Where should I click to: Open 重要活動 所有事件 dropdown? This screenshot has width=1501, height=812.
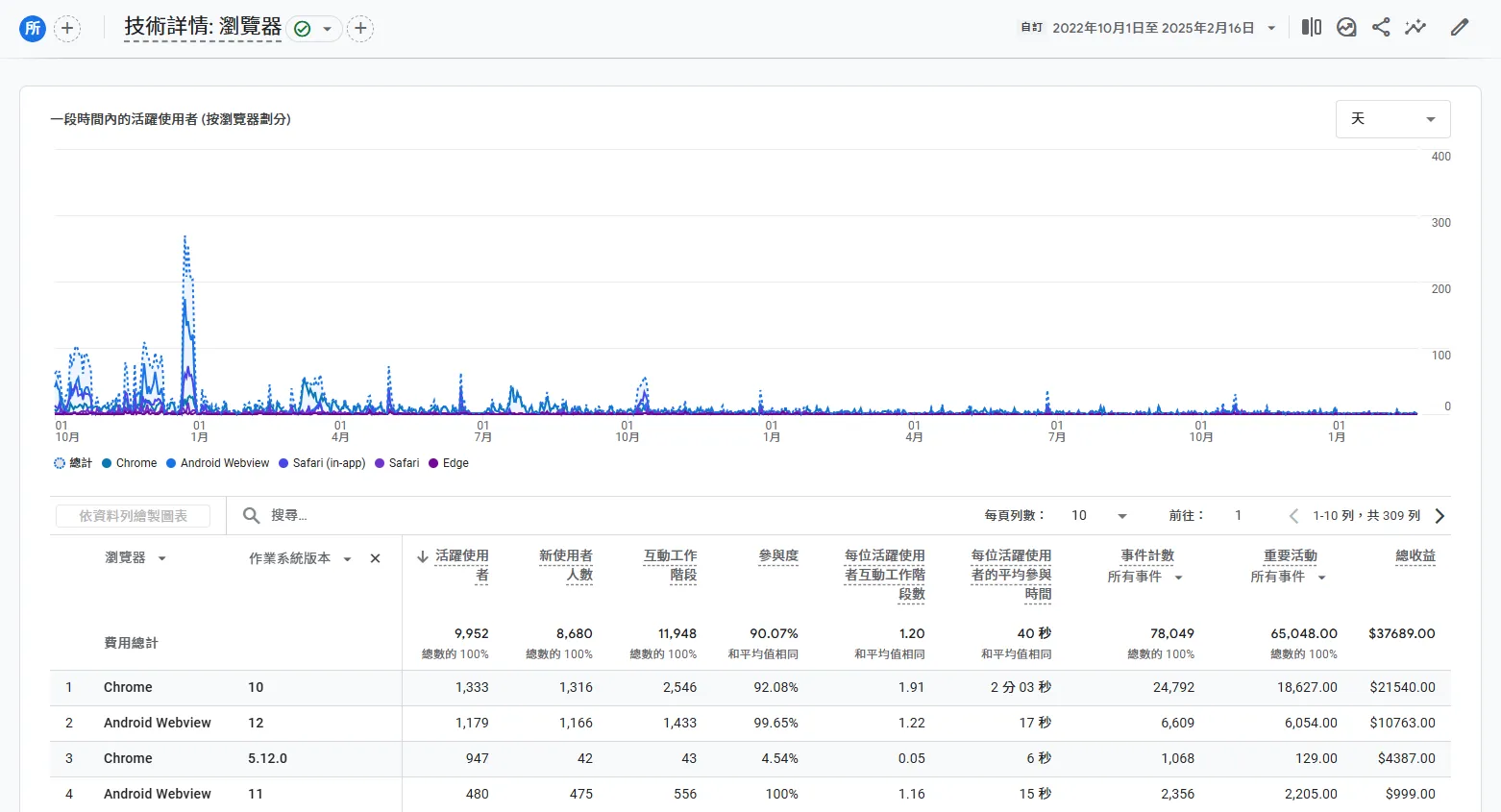coord(1289,577)
